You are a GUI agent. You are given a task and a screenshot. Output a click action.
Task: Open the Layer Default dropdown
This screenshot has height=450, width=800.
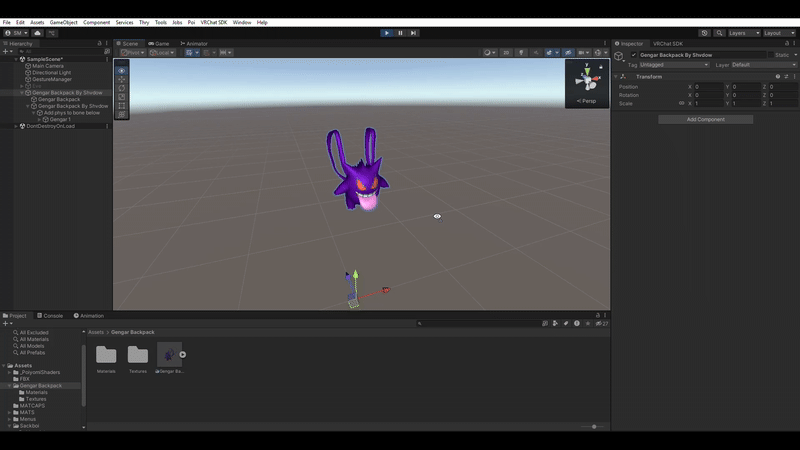[764, 65]
